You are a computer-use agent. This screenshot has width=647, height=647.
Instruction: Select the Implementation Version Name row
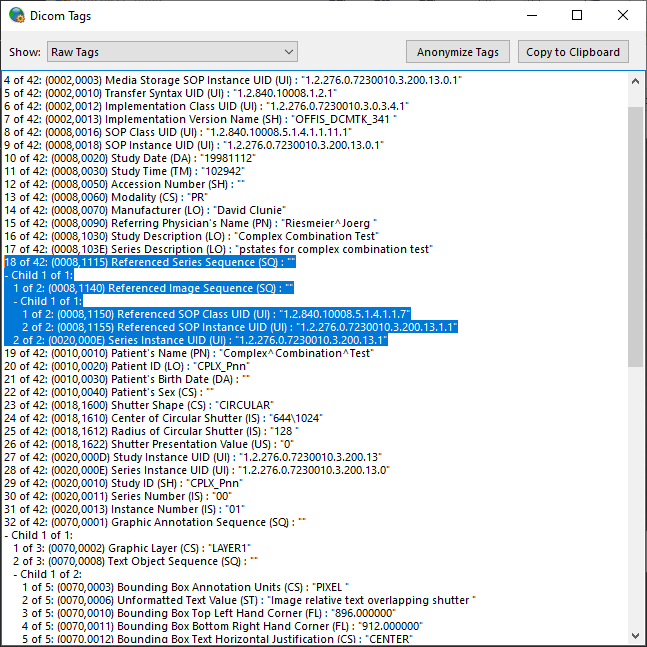pyautogui.click(x=200, y=119)
